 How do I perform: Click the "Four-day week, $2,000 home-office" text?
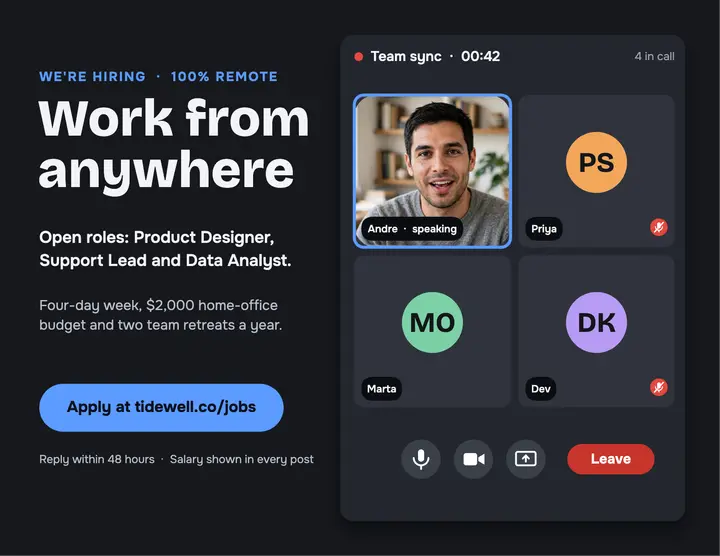[x=158, y=305]
